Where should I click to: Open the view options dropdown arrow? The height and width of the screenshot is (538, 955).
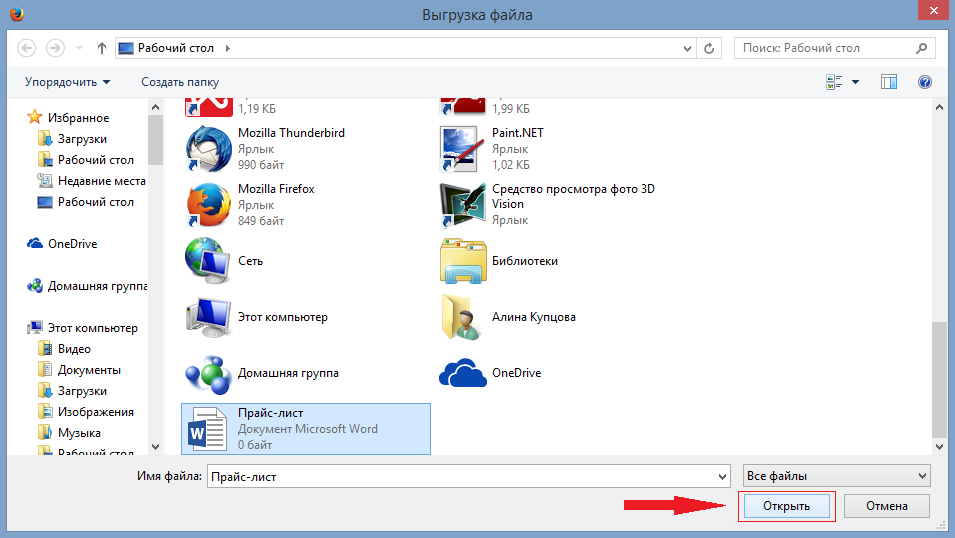pyautogui.click(x=856, y=82)
